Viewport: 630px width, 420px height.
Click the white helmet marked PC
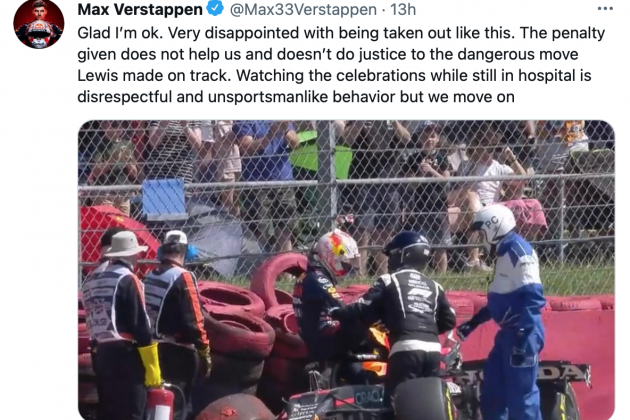tap(494, 223)
